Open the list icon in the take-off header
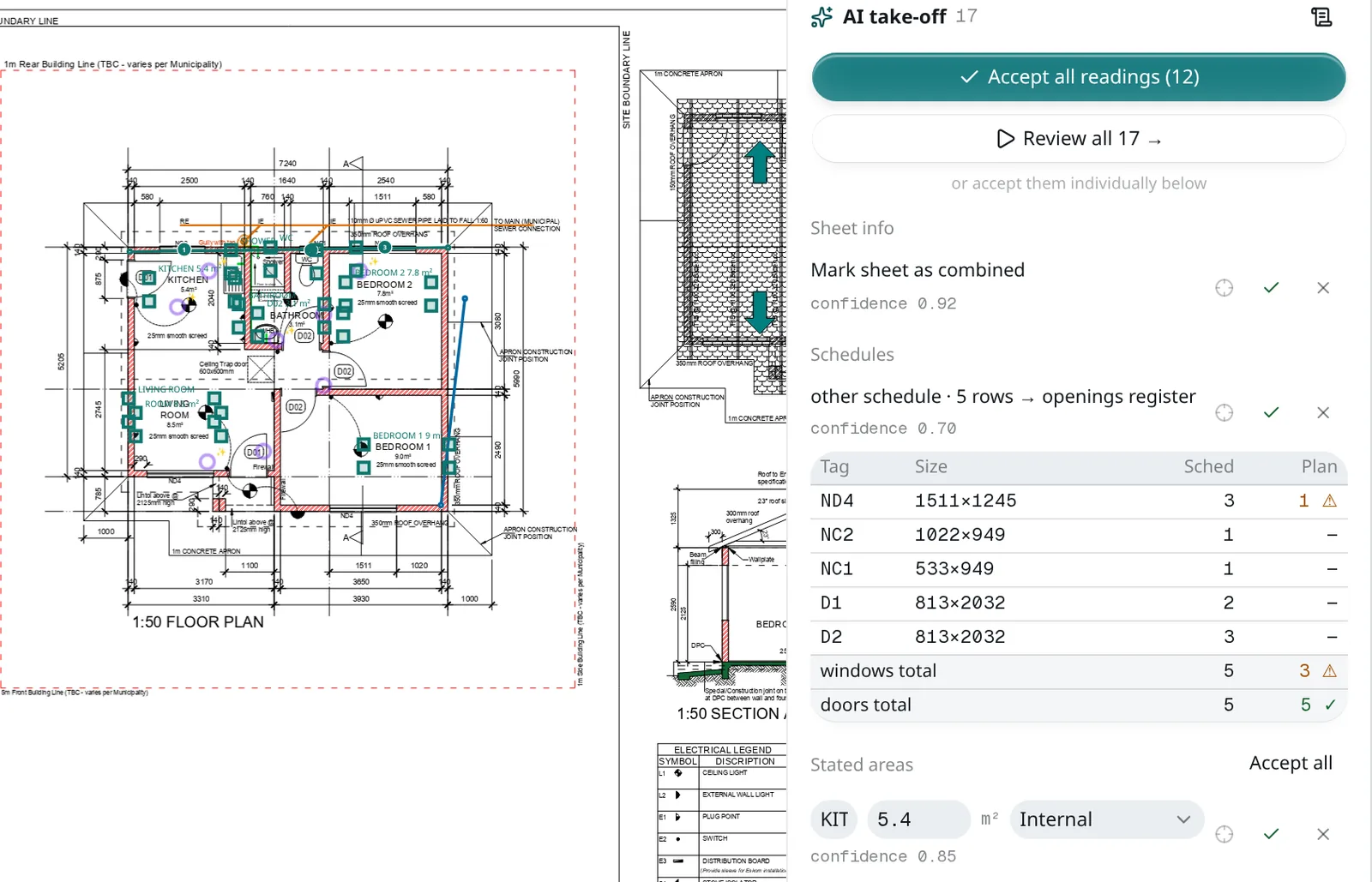 [x=1321, y=17]
